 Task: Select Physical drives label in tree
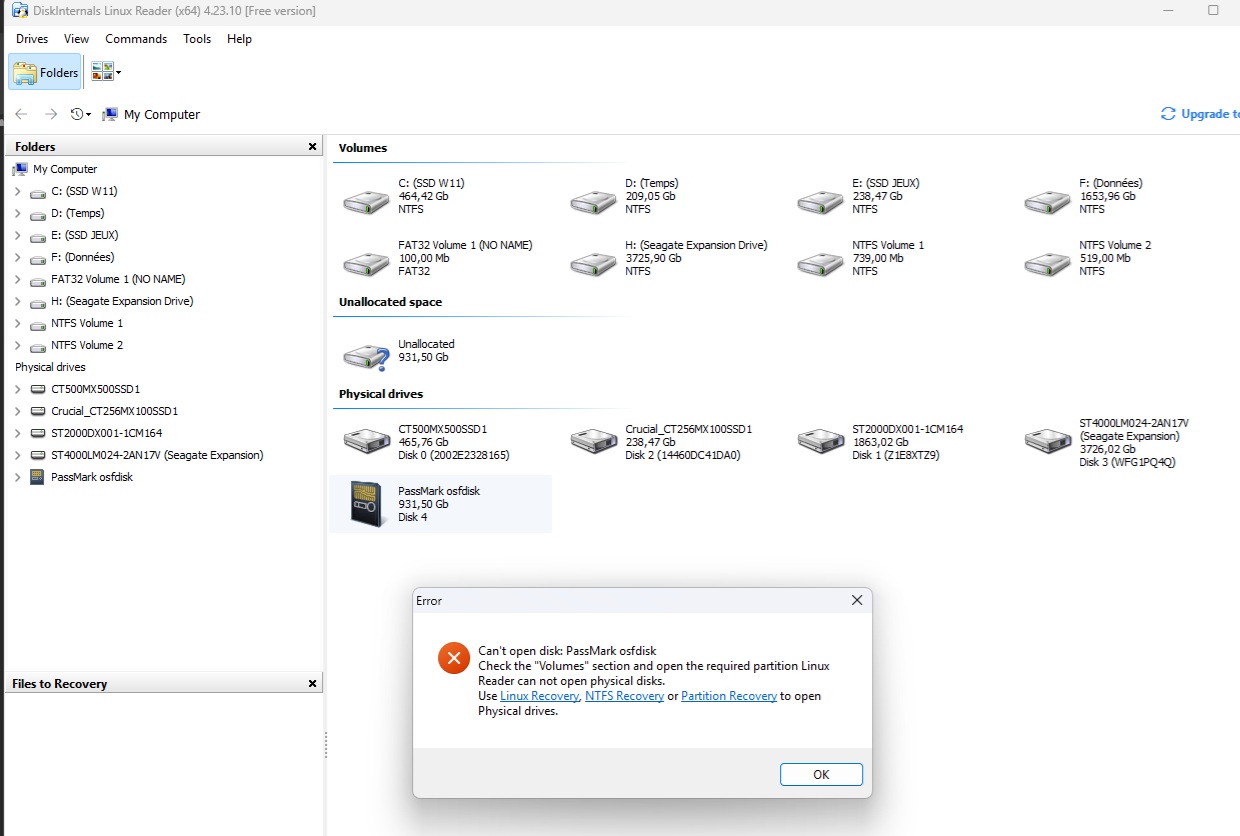point(50,367)
